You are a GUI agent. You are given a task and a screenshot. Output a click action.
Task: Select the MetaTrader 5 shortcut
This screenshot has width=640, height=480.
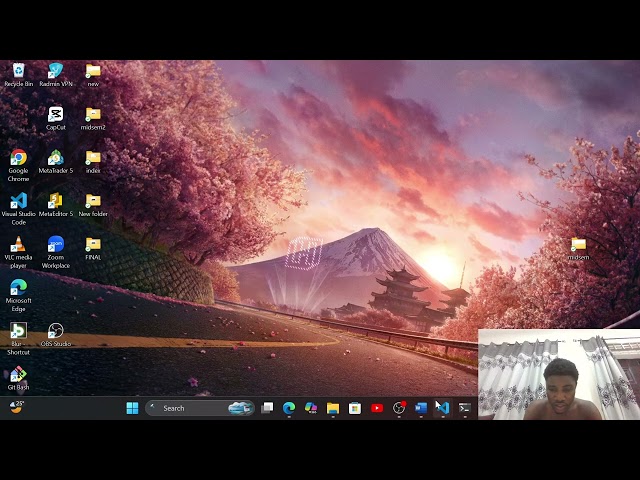click(56, 162)
